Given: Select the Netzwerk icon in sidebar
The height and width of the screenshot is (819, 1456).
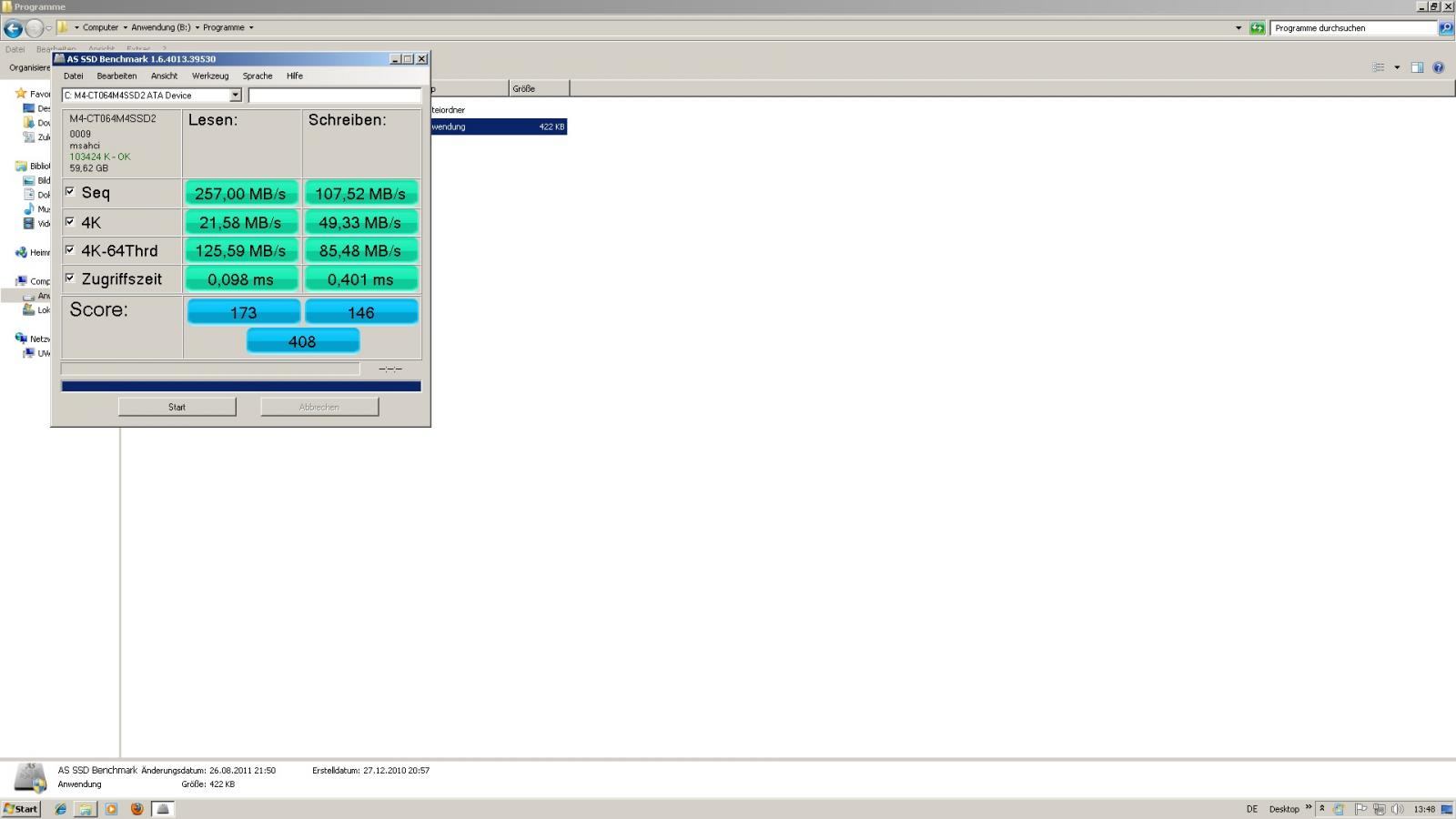Looking at the screenshot, I should click(21, 339).
